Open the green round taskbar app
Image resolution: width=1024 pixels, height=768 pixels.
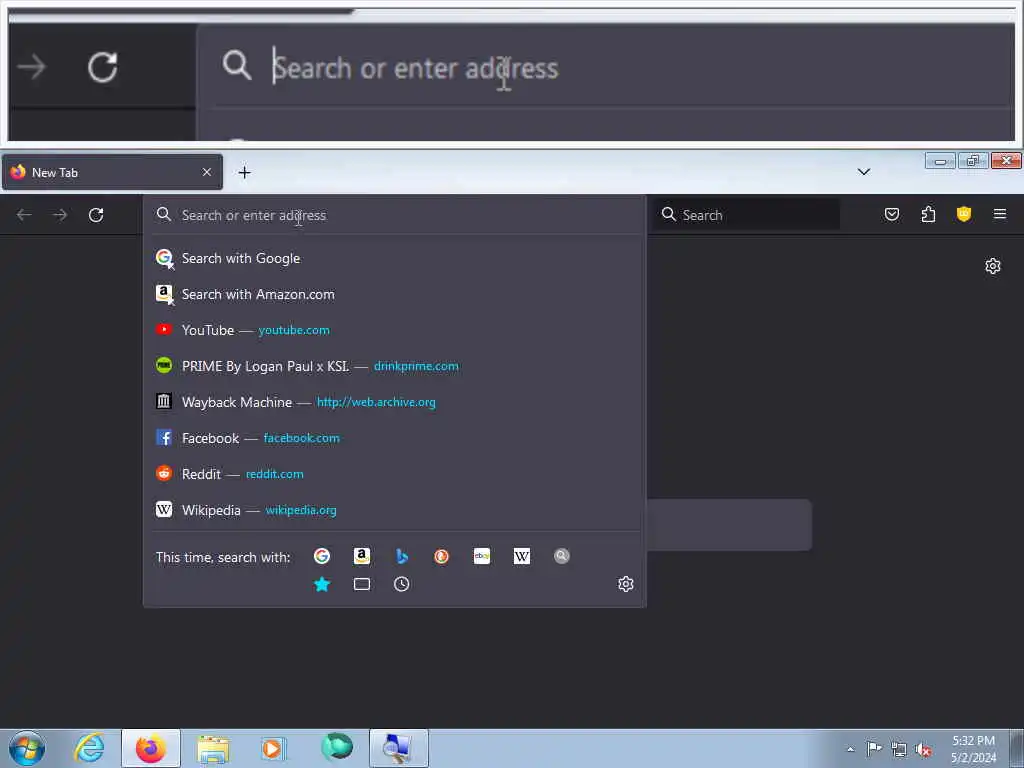tap(336, 748)
